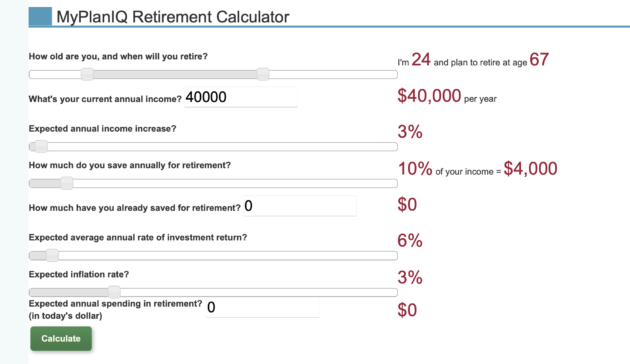Click the MyPlanIQ Retirement Calculator heading

click(173, 17)
